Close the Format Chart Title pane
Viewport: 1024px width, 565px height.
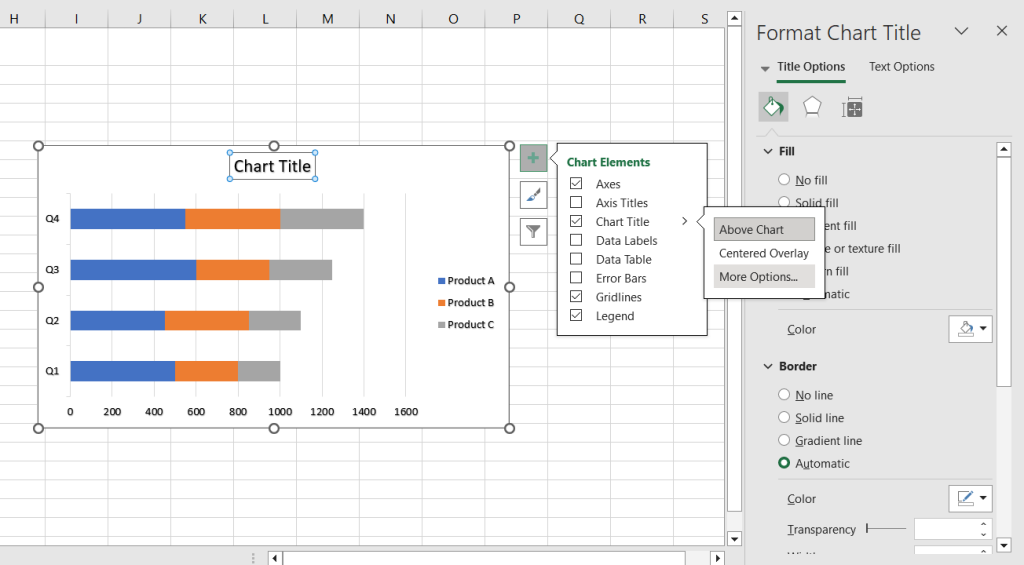coord(1002,31)
